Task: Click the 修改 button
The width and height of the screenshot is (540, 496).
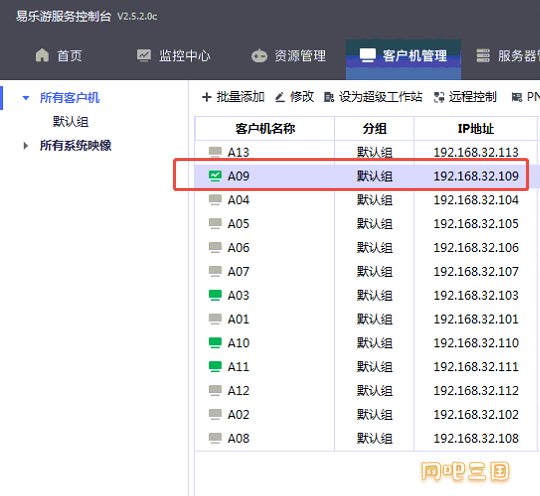Action: [x=294, y=97]
